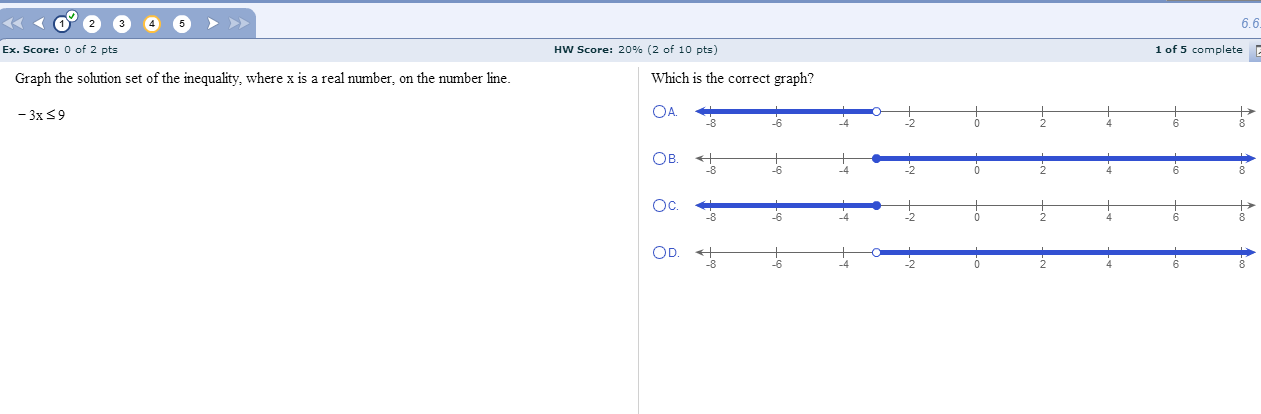
Task: Click the inequality -3x ≤ 9 expression
Action: [42, 116]
